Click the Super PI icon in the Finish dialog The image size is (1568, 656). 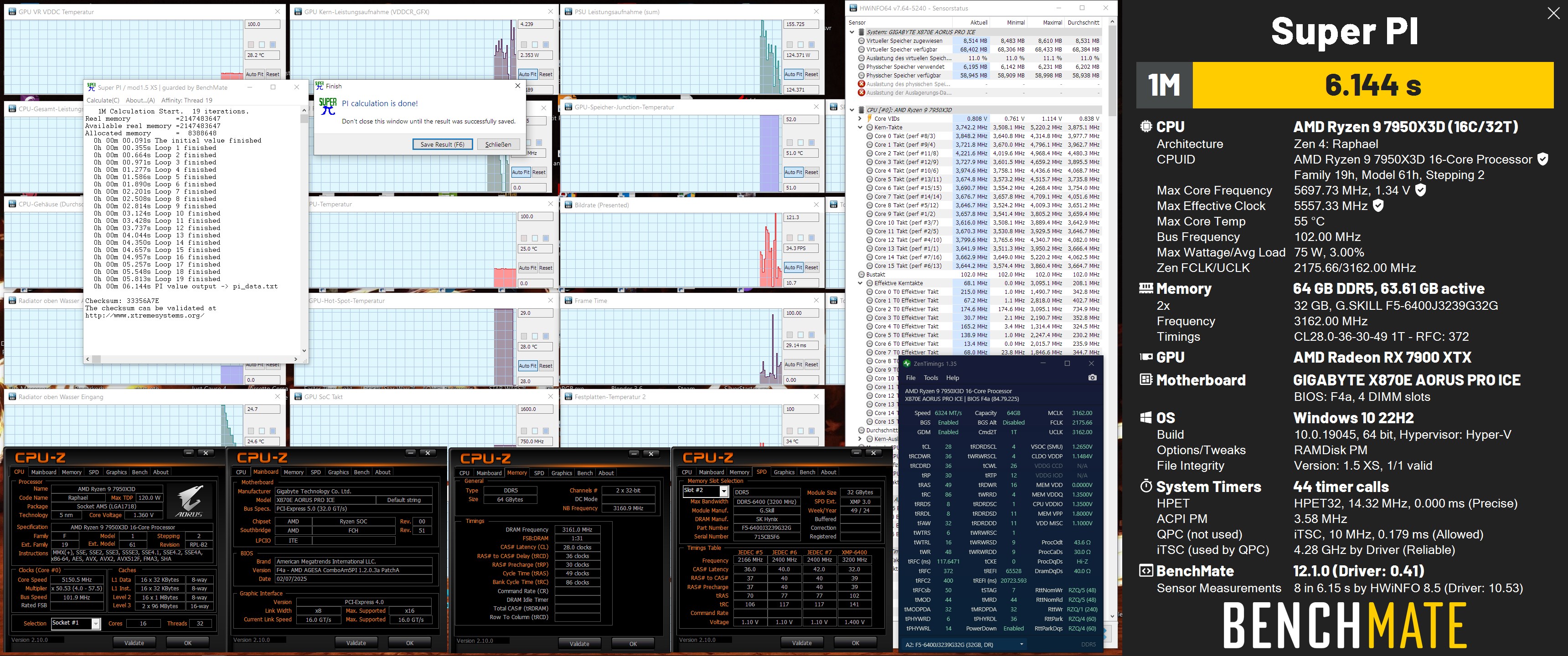coord(327,106)
